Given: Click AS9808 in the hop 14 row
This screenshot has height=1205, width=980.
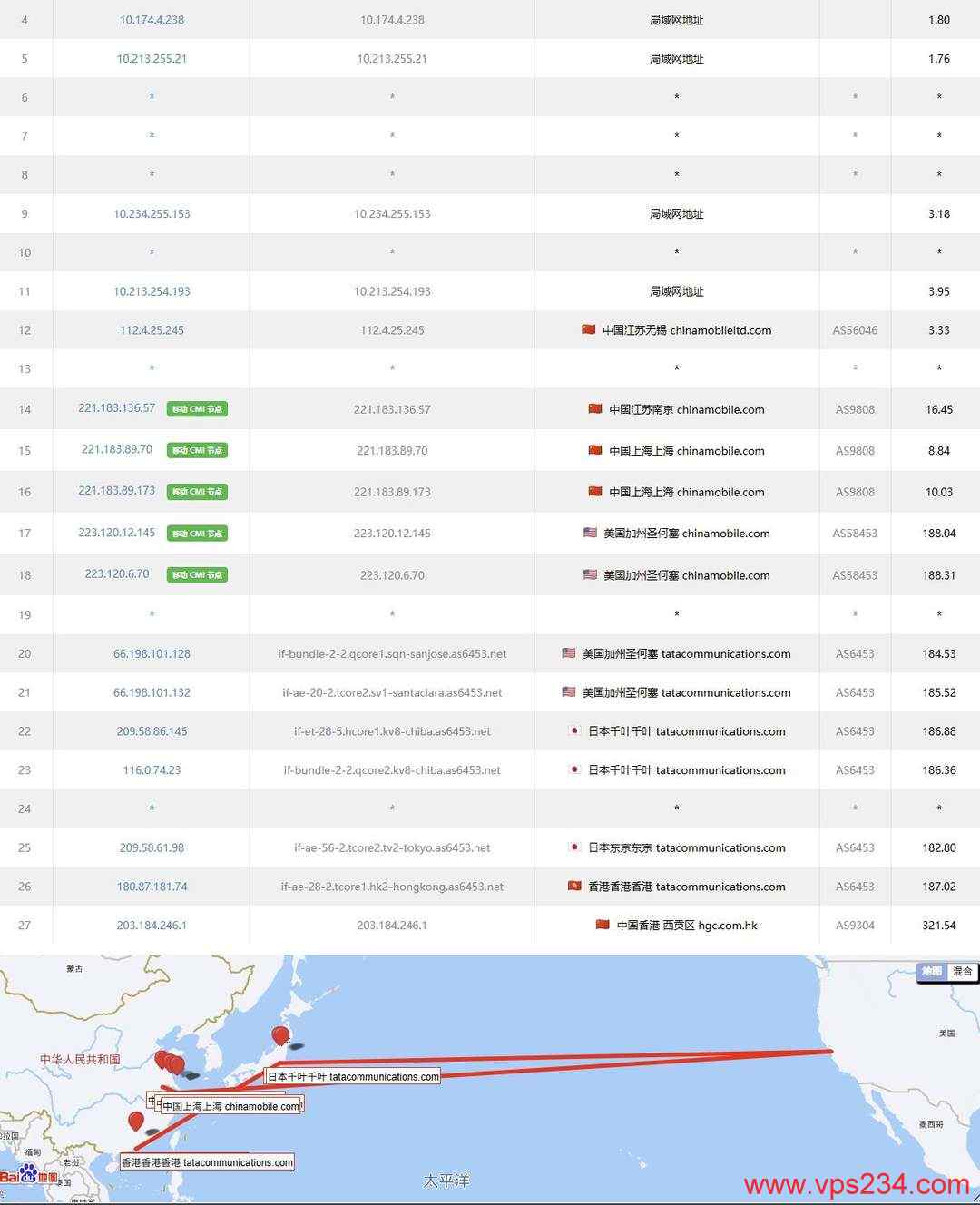Looking at the screenshot, I should [x=855, y=410].
